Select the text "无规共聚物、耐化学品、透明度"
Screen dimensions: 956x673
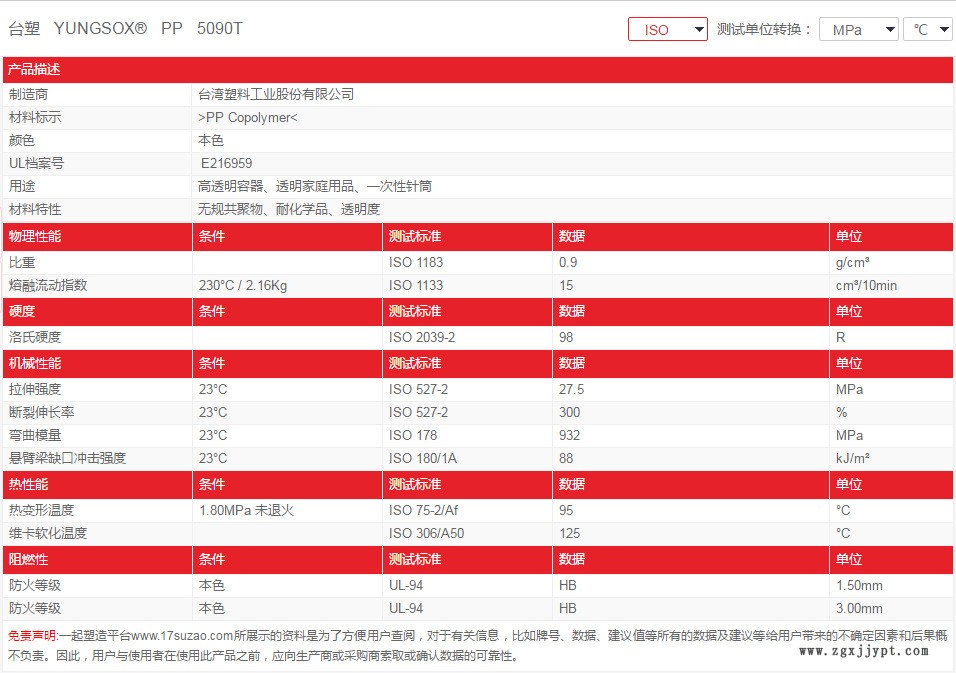point(289,210)
